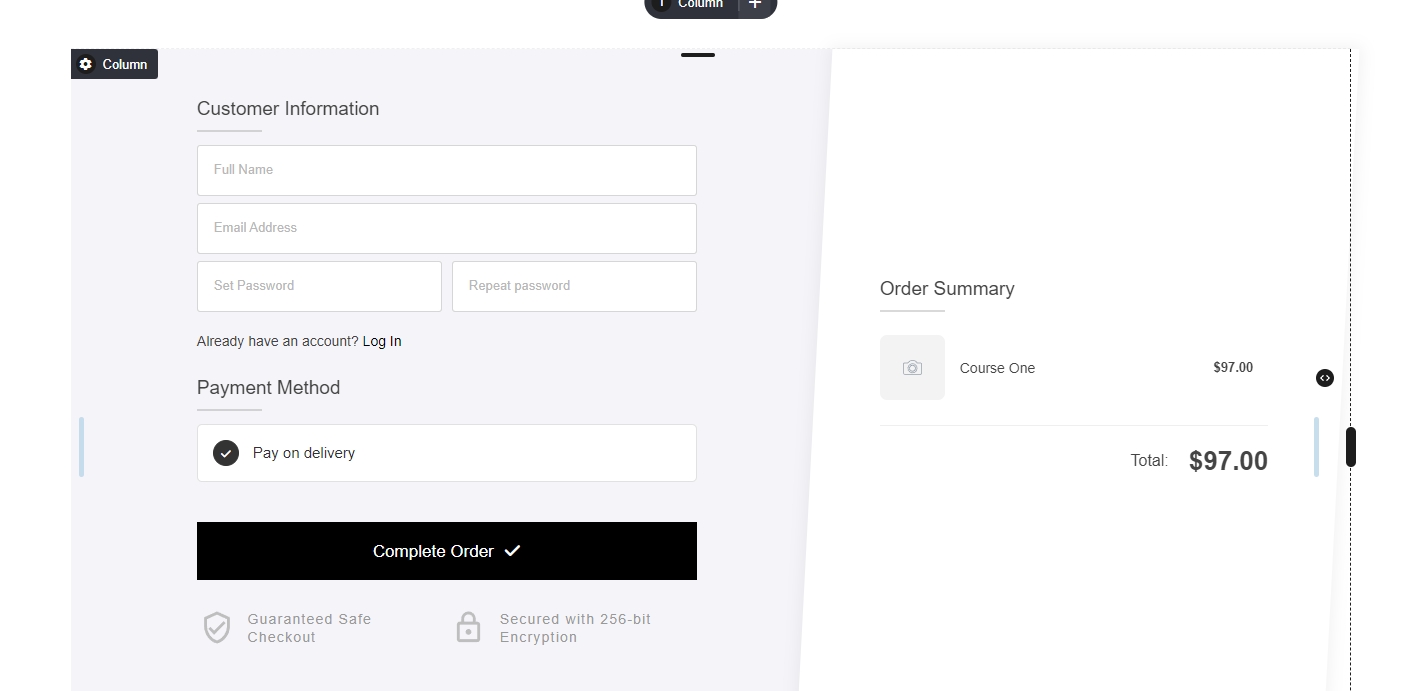This screenshot has width=1426, height=691.
Task: Focus the Set Password field
Action: pyautogui.click(x=319, y=286)
